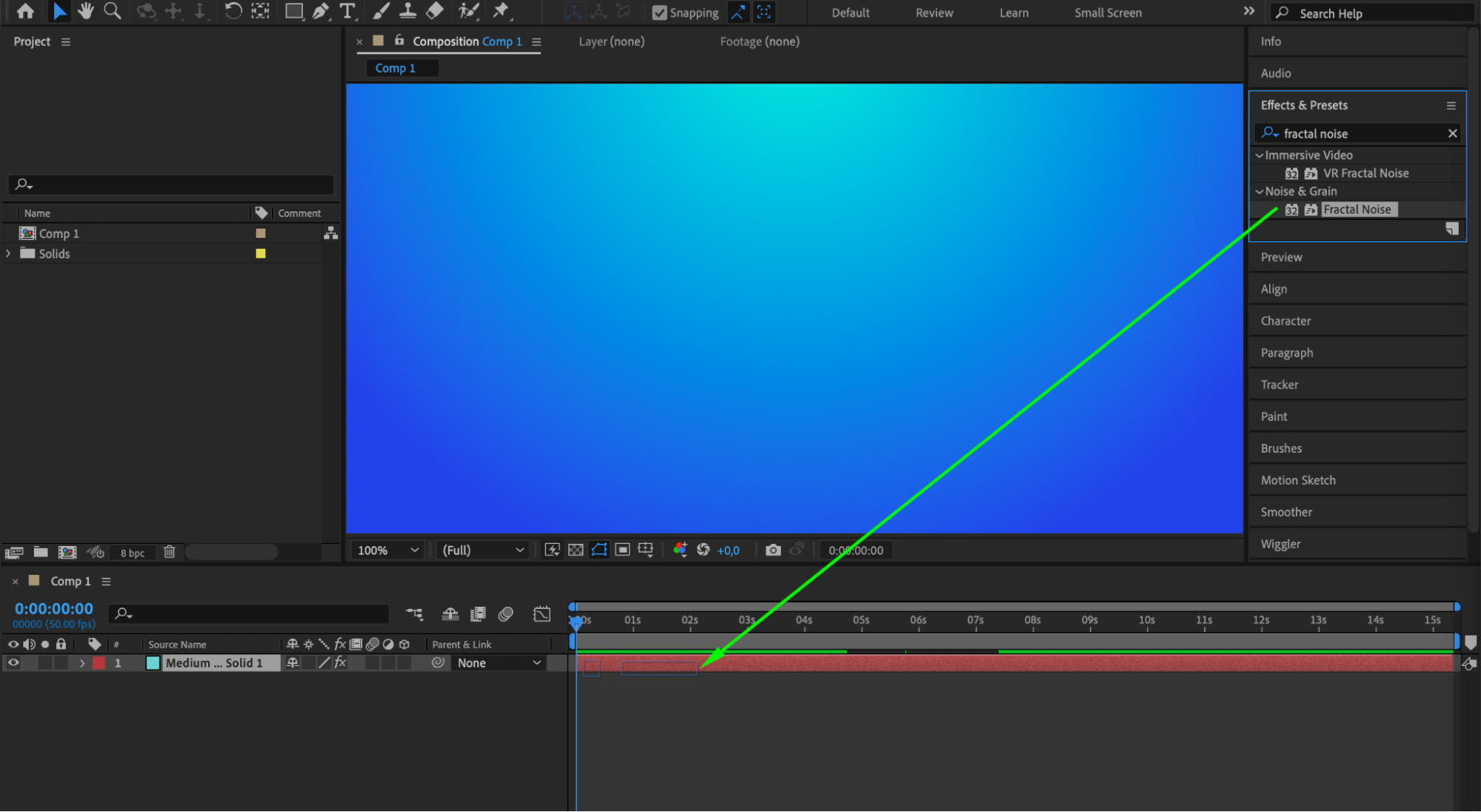This screenshot has height=812, width=1481.
Task: Select the Puppet Pin tool
Action: coord(502,11)
